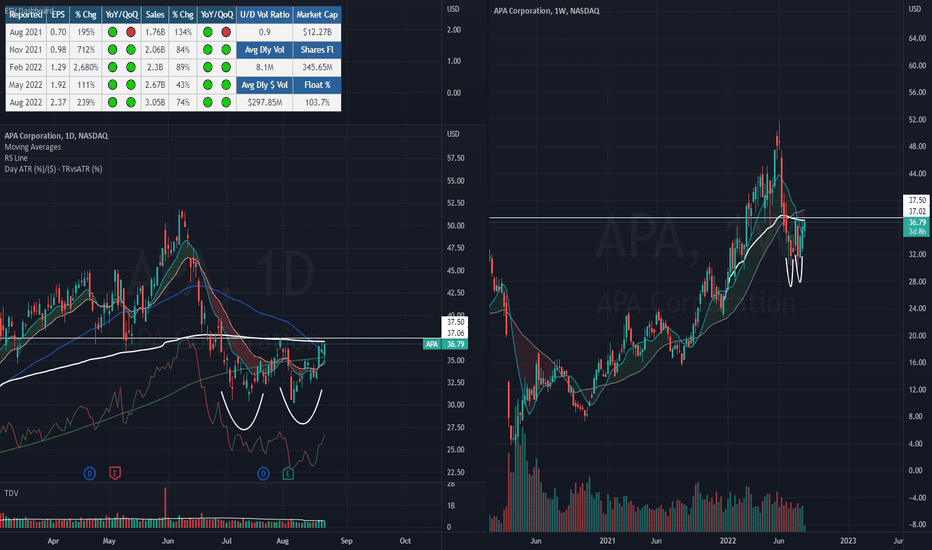Click the 'Market Cap' header cell

tap(317, 14)
